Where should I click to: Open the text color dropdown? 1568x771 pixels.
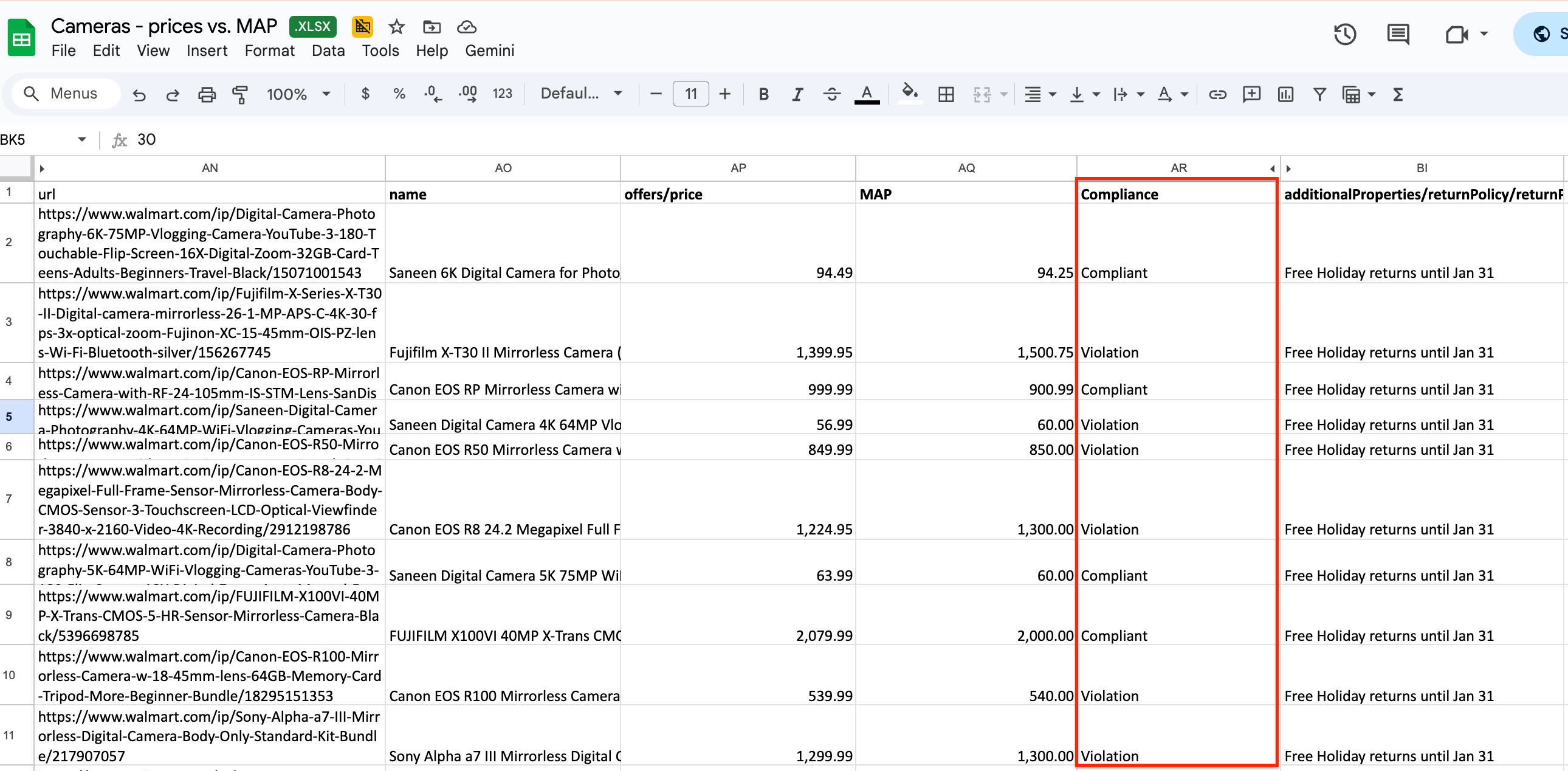pos(867,94)
